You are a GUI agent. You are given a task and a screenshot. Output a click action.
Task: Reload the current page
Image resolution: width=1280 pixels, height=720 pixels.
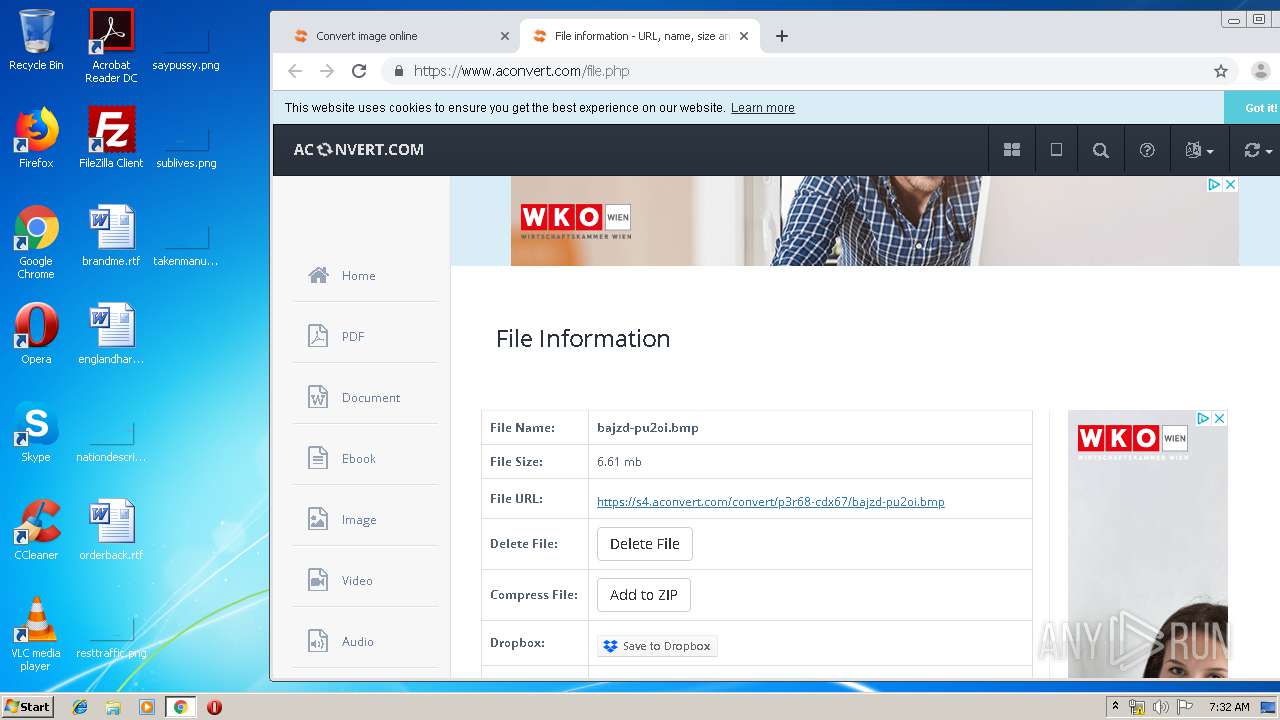click(x=359, y=71)
